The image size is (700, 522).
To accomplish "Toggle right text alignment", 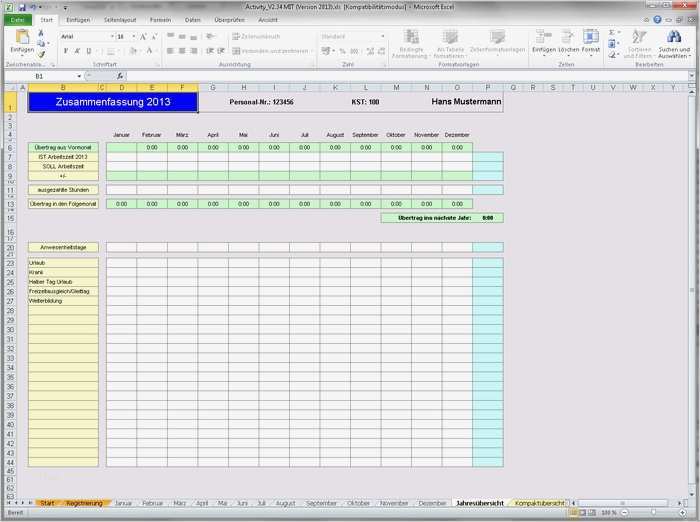I will pyautogui.click(x=194, y=51).
